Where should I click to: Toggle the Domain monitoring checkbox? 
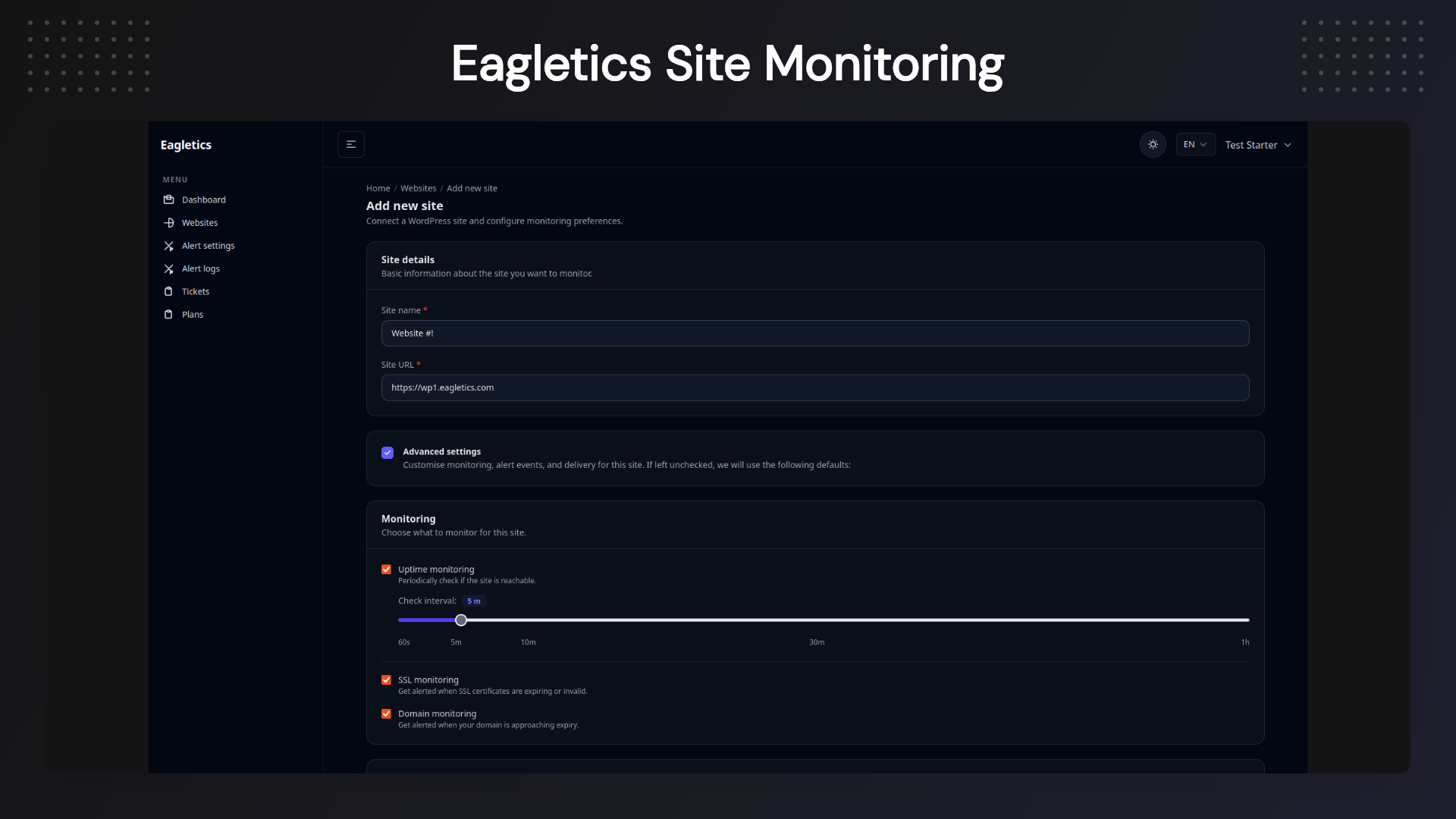tap(387, 714)
